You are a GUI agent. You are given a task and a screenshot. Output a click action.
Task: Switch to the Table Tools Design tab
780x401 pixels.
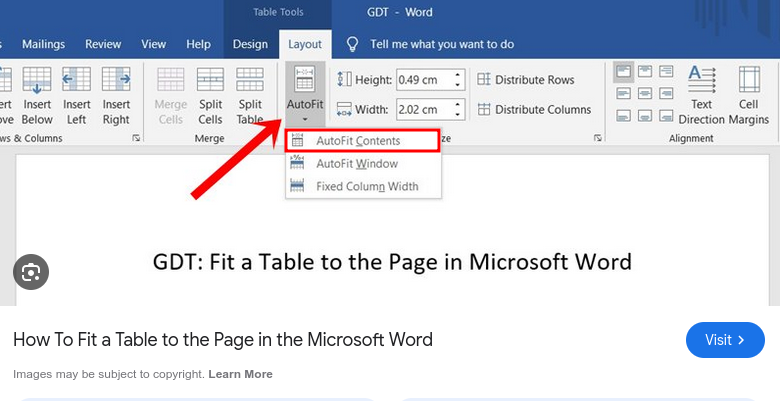pos(250,44)
